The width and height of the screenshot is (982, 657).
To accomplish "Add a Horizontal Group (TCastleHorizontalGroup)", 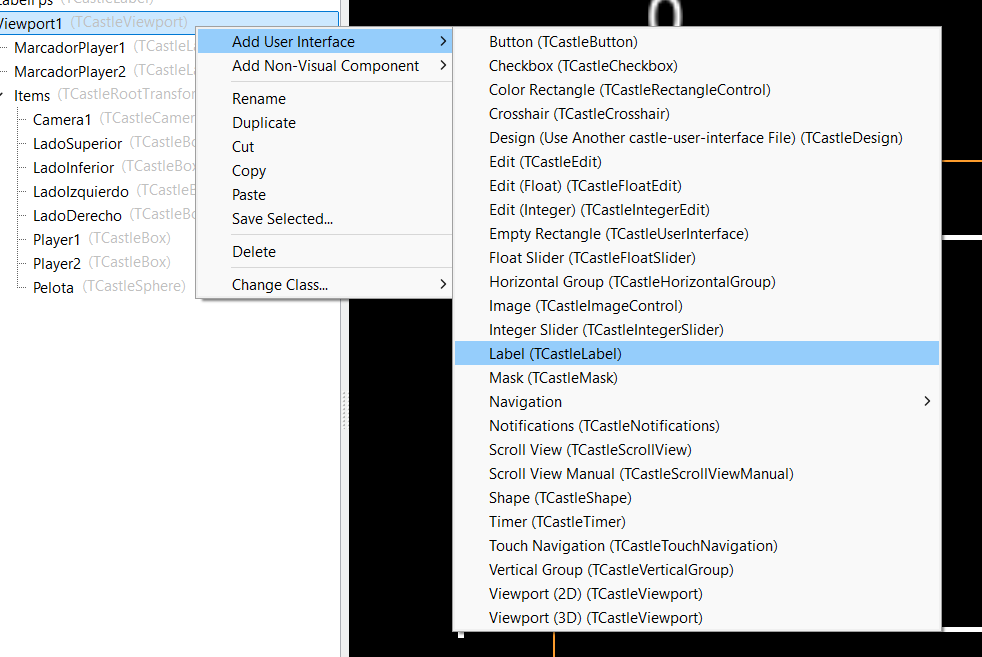I will pyautogui.click(x=697, y=282).
